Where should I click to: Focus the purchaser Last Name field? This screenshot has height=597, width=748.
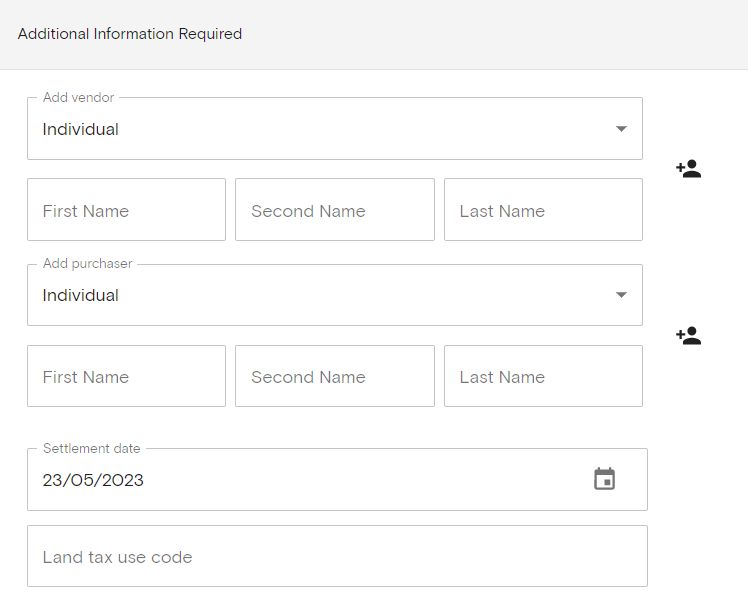(543, 376)
